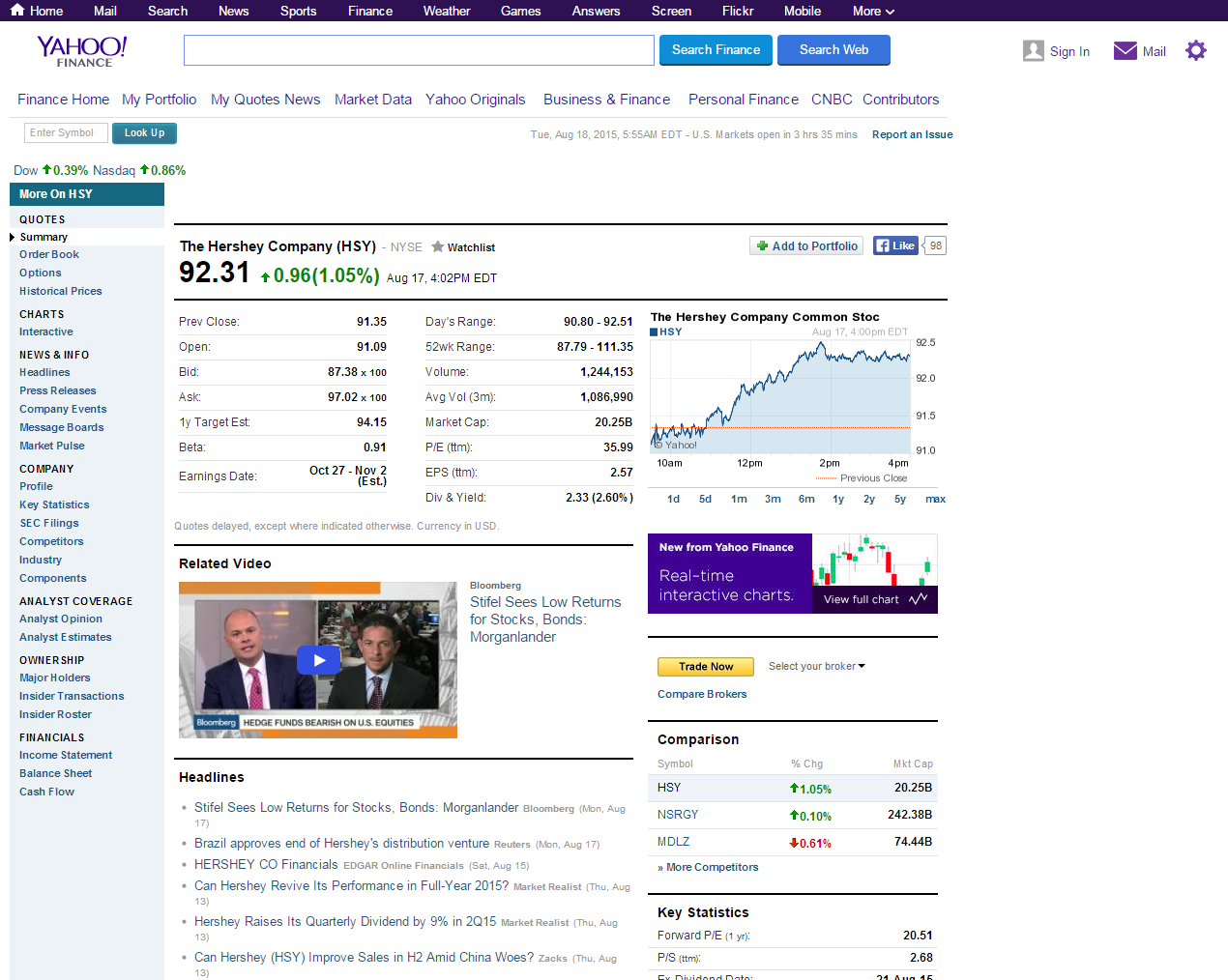Click the Report an Issue link

912,134
